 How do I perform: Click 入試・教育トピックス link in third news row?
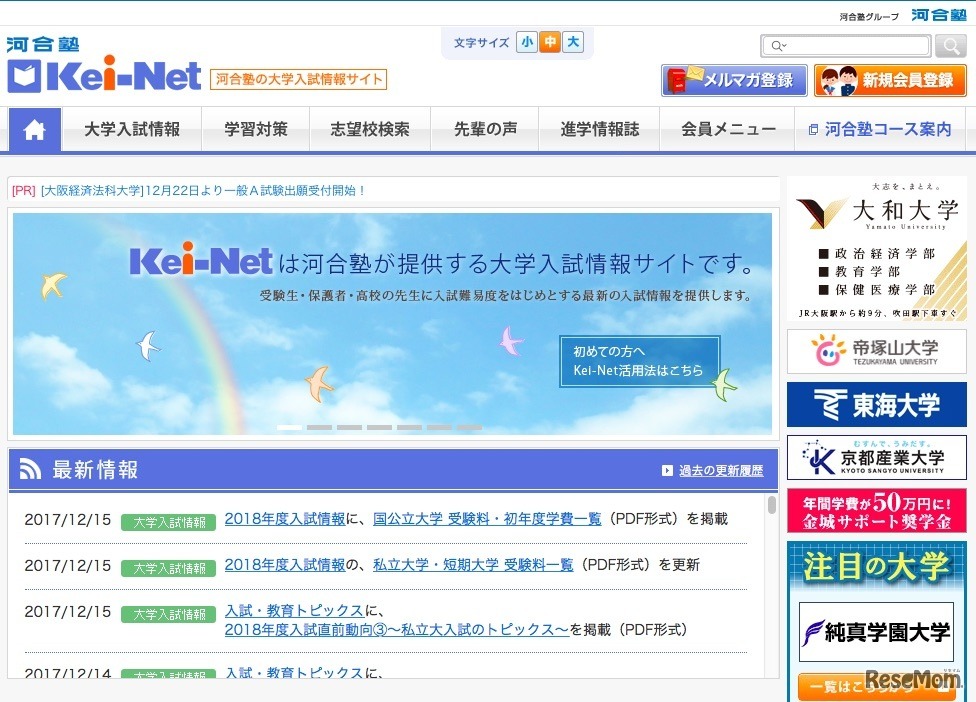tap(294, 611)
